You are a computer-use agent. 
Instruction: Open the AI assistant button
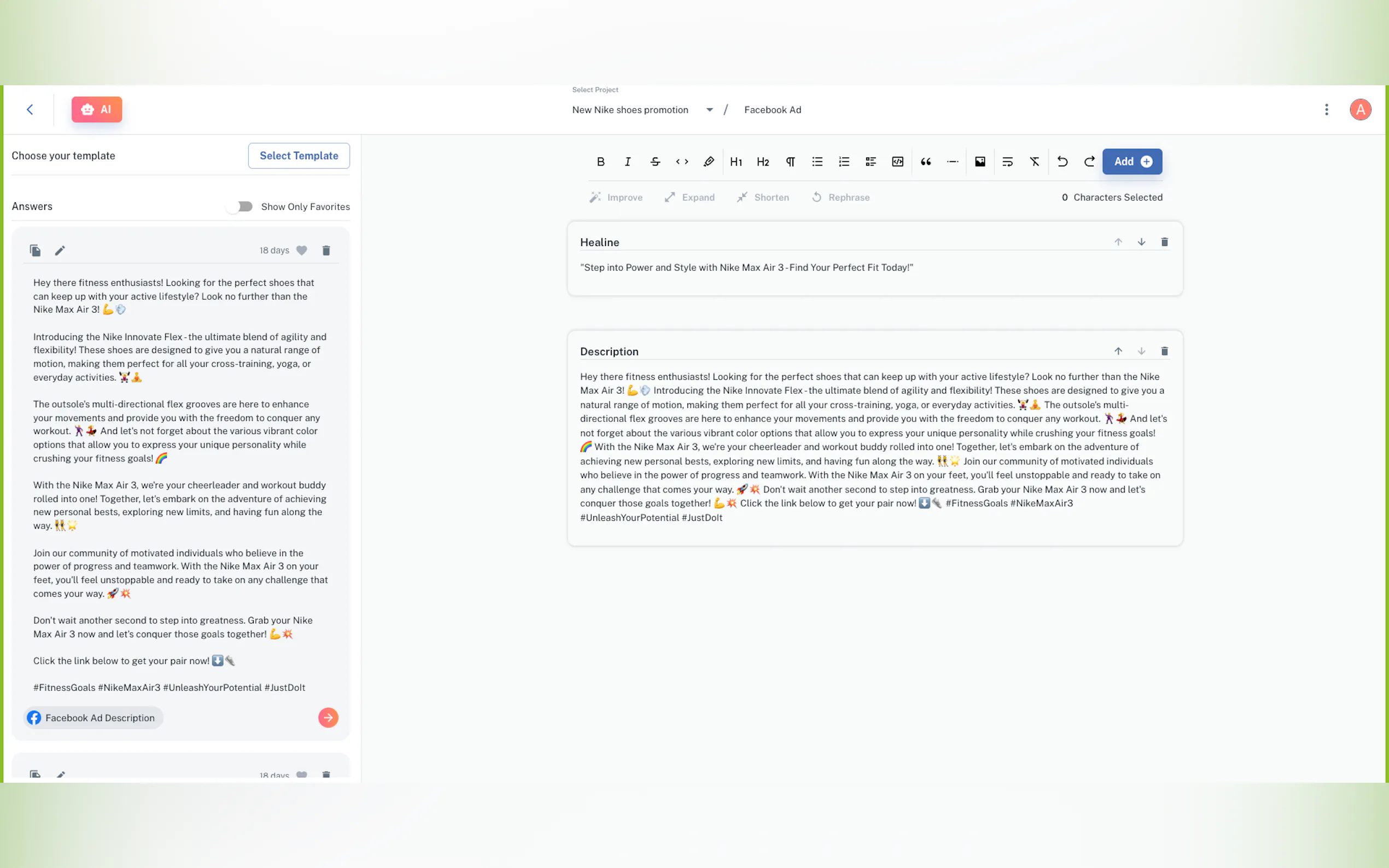(x=97, y=110)
